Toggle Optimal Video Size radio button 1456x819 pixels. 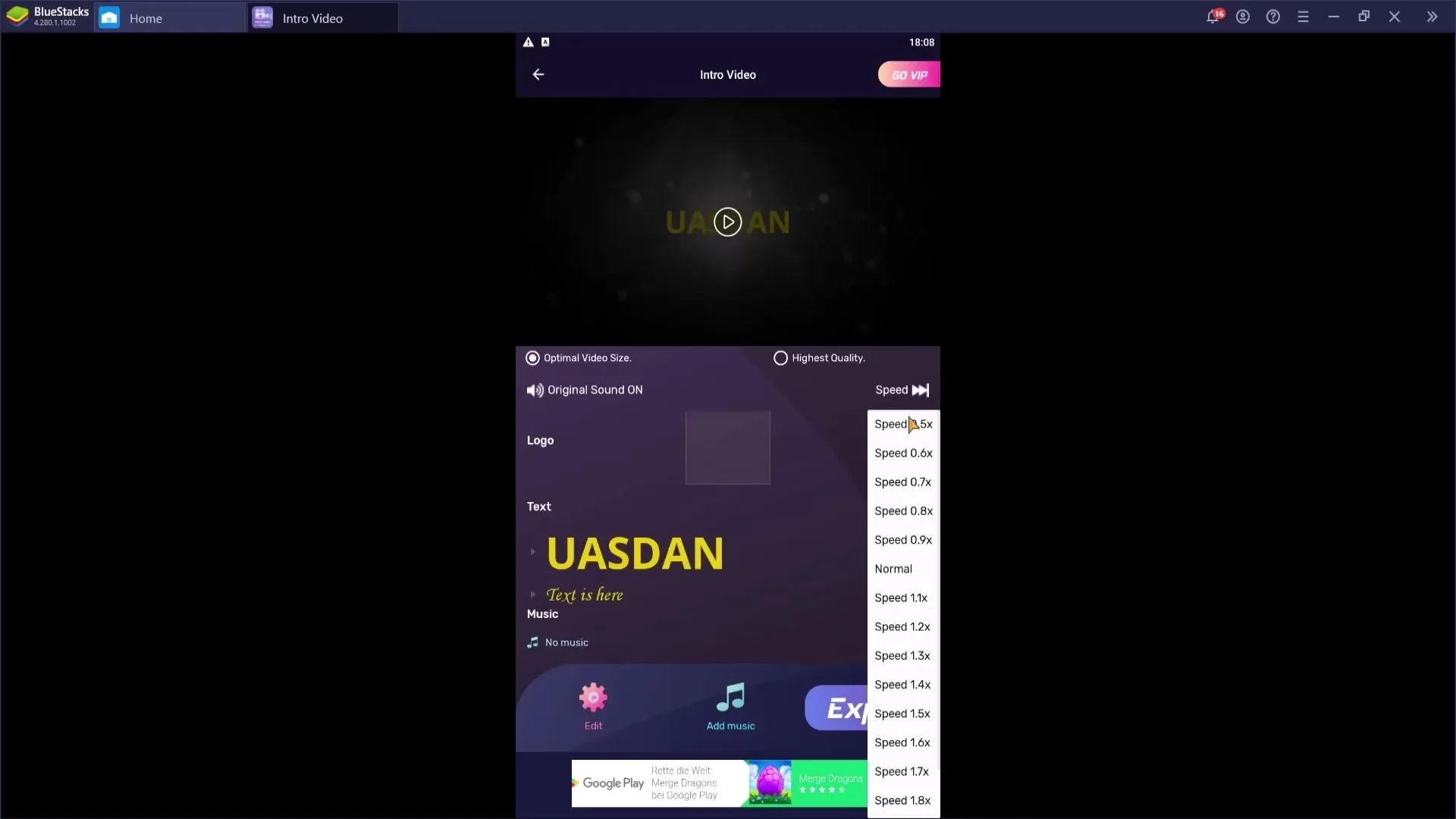point(533,358)
